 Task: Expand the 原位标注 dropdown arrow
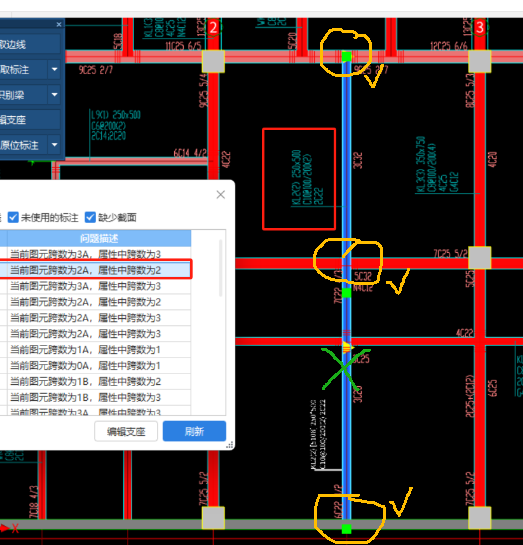coord(55,145)
